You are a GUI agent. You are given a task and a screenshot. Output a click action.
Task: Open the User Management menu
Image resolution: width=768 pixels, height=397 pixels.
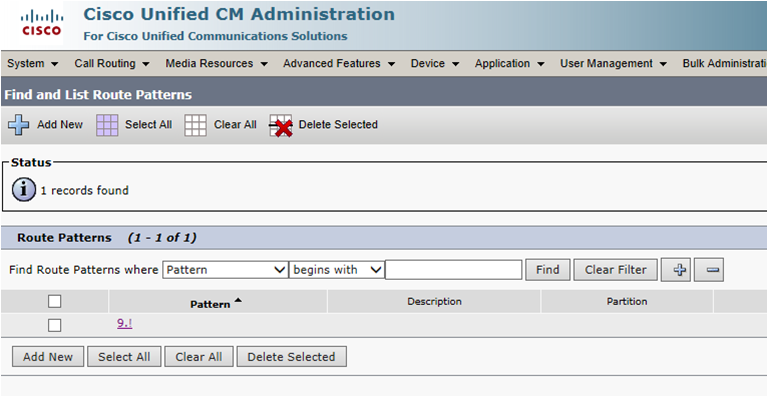(x=614, y=64)
